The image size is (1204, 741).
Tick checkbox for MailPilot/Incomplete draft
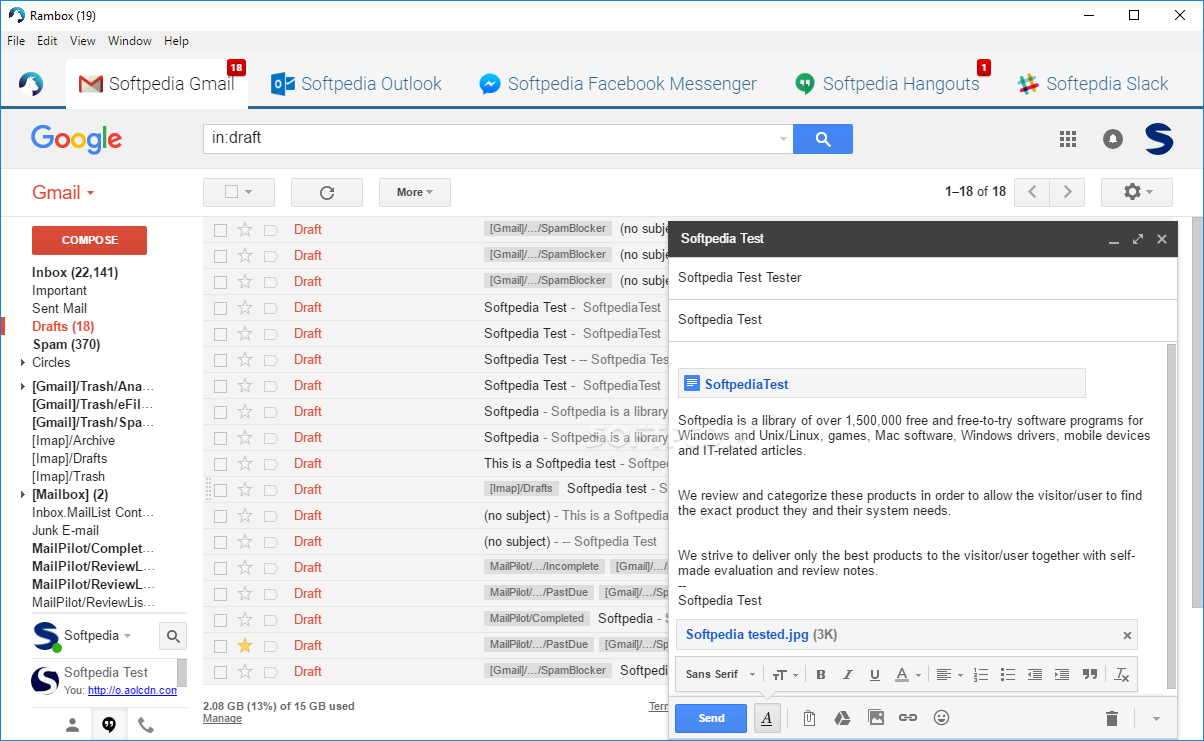click(220, 568)
